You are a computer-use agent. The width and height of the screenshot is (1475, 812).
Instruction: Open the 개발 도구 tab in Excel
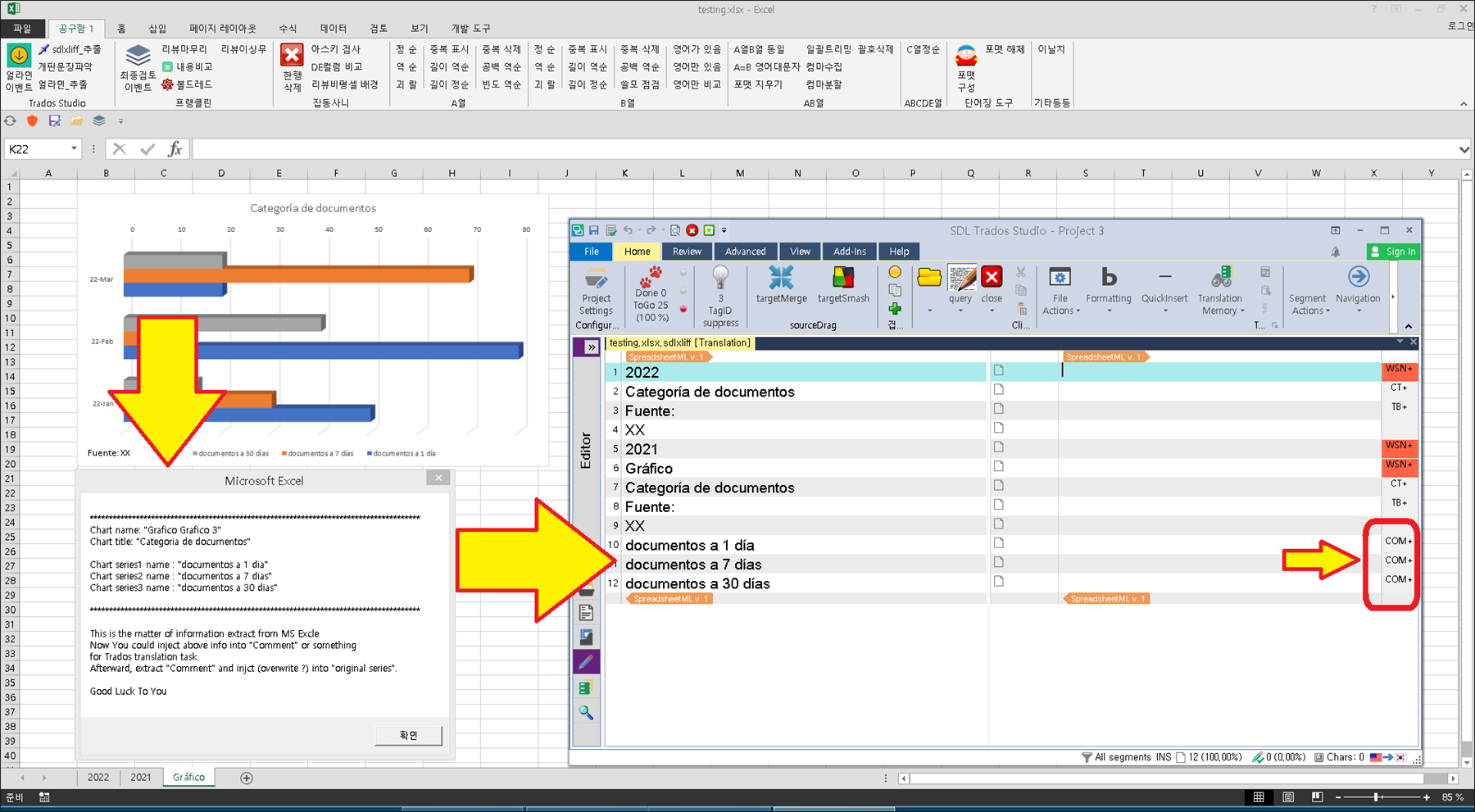(x=471, y=28)
